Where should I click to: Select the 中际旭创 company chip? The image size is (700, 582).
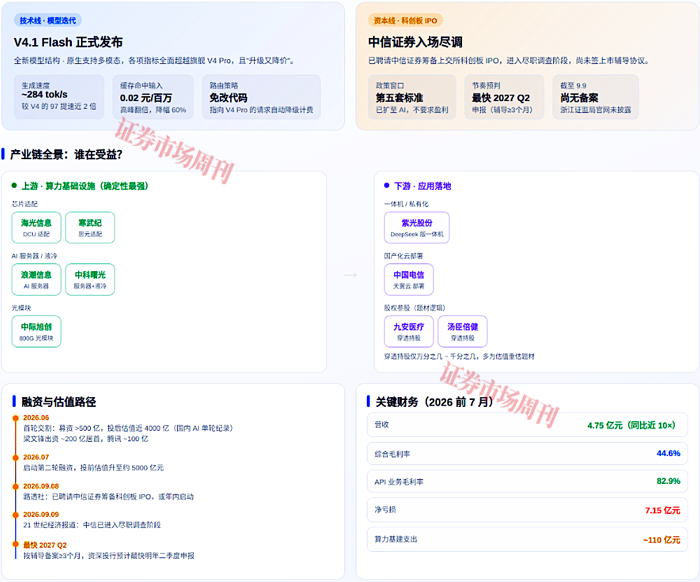pyautogui.click(x=36, y=332)
